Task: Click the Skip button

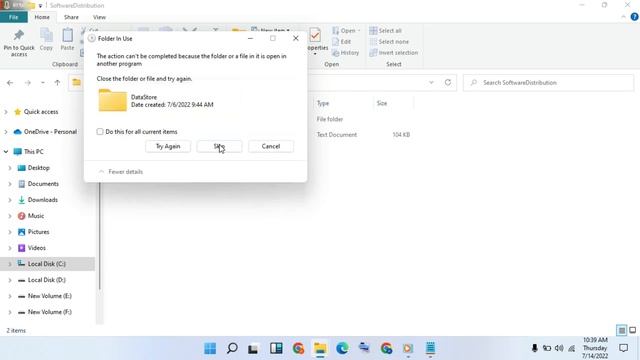Action: click(219, 146)
